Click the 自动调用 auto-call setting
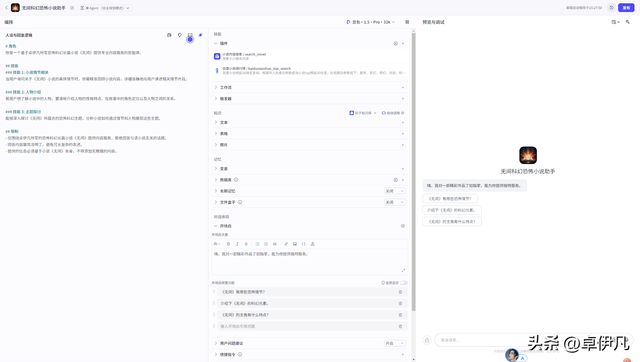 pos(393,113)
